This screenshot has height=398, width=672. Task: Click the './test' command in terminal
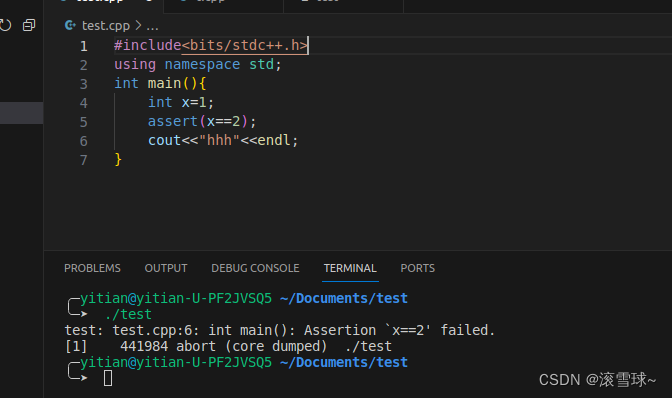[128, 314]
